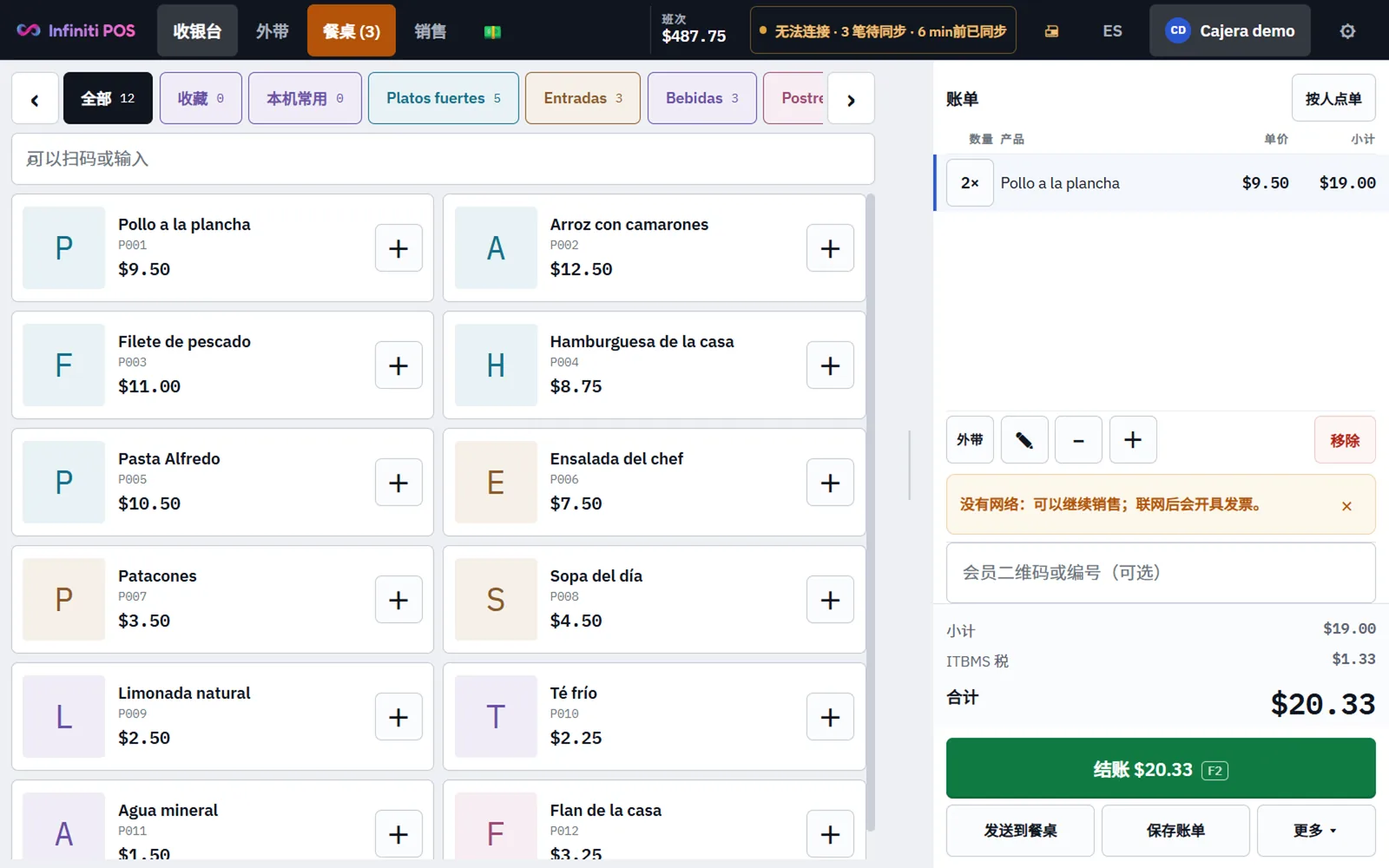This screenshot has height=868, width=1389.
Task: Filter by Entradas category
Action: (x=583, y=98)
